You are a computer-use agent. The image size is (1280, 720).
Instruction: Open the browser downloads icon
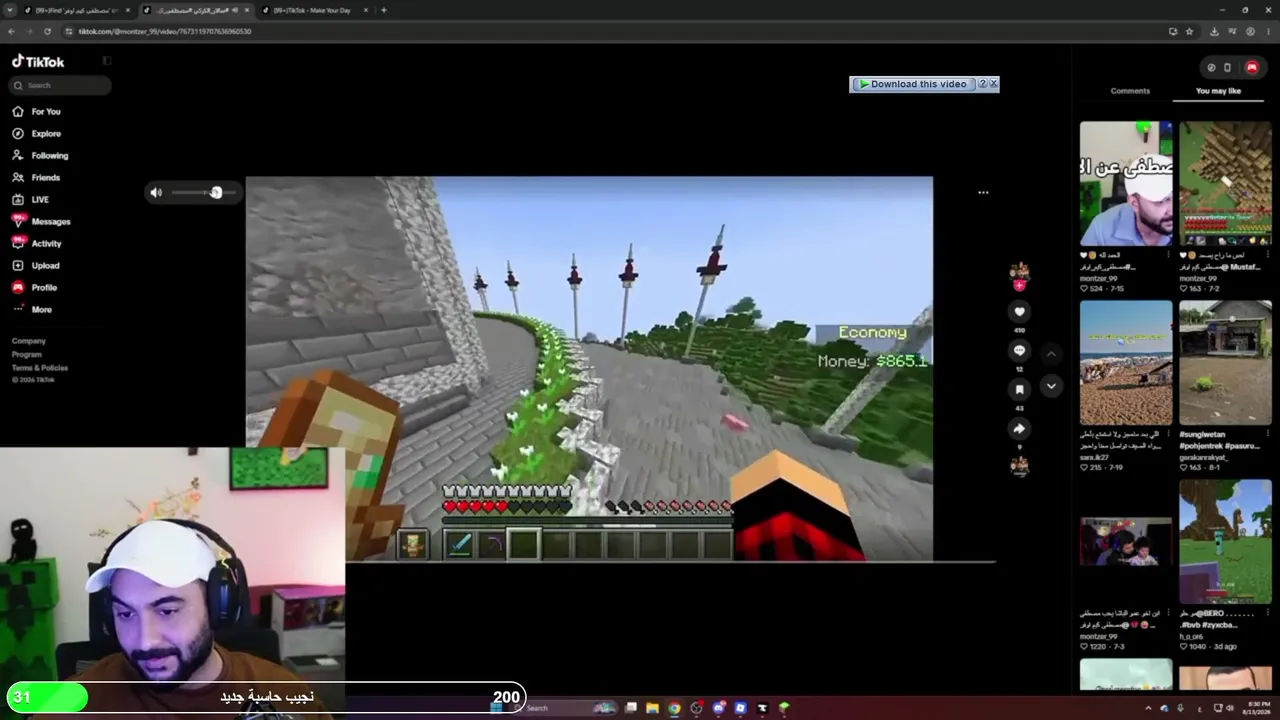point(1214,31)
